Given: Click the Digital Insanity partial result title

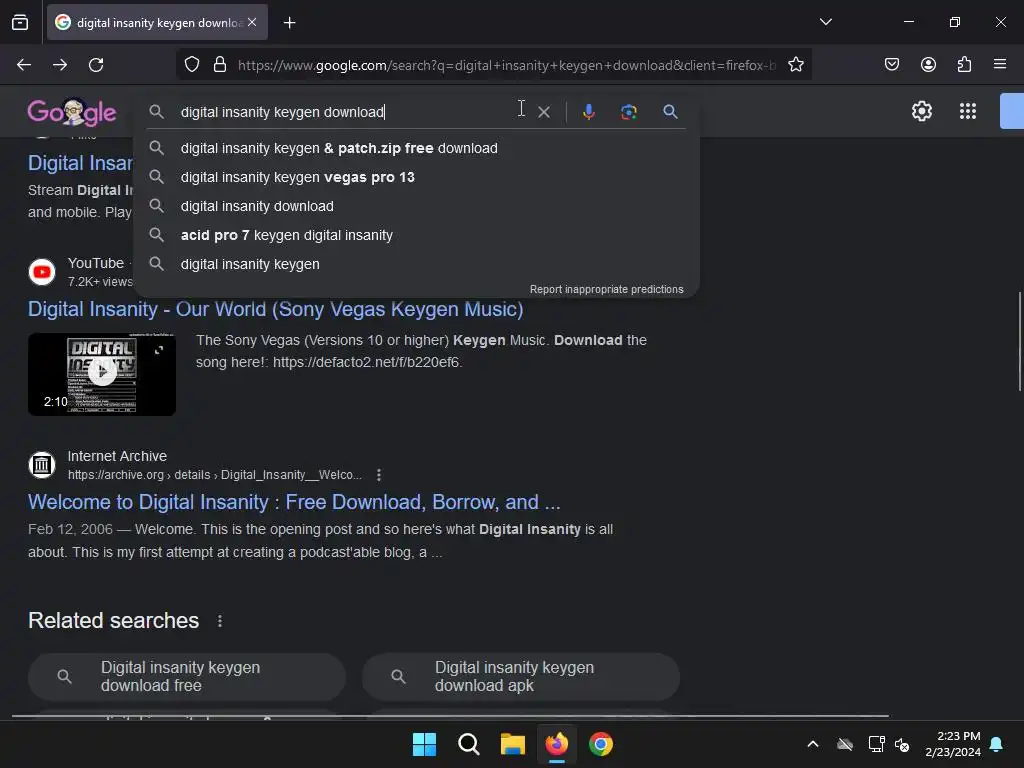Looking at the screenshot, I should [x=80, y=163].
